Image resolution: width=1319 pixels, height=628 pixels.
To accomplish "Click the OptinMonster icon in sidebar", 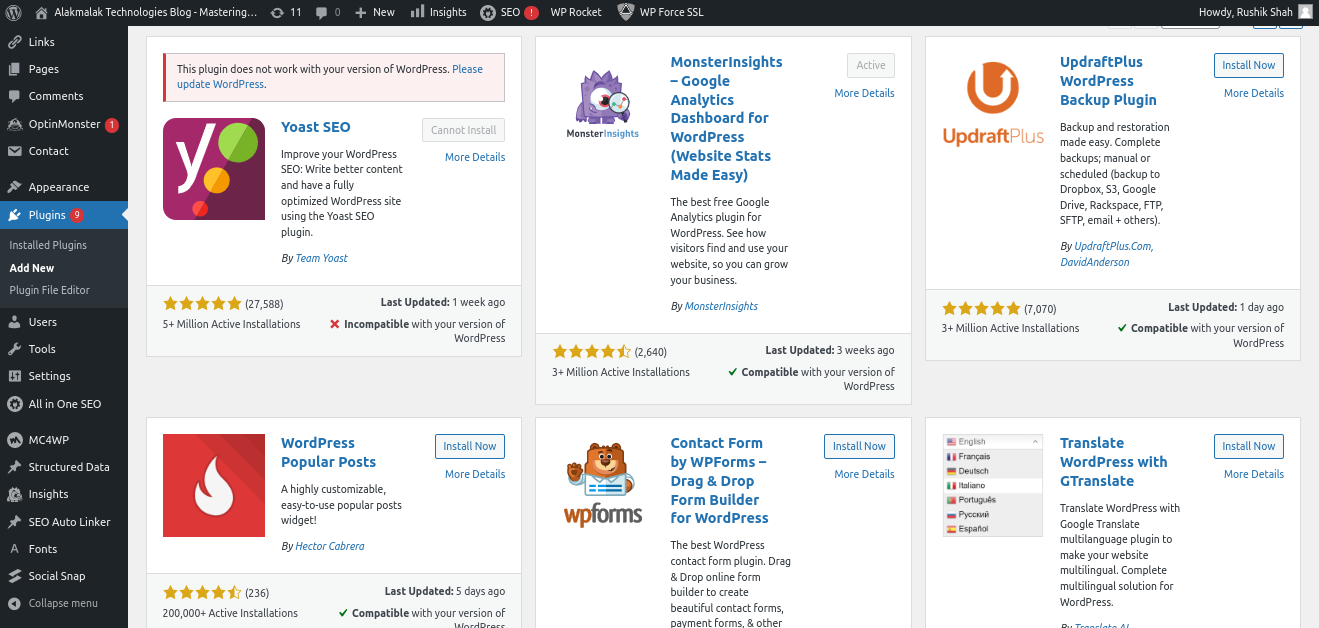I will 14,124.
